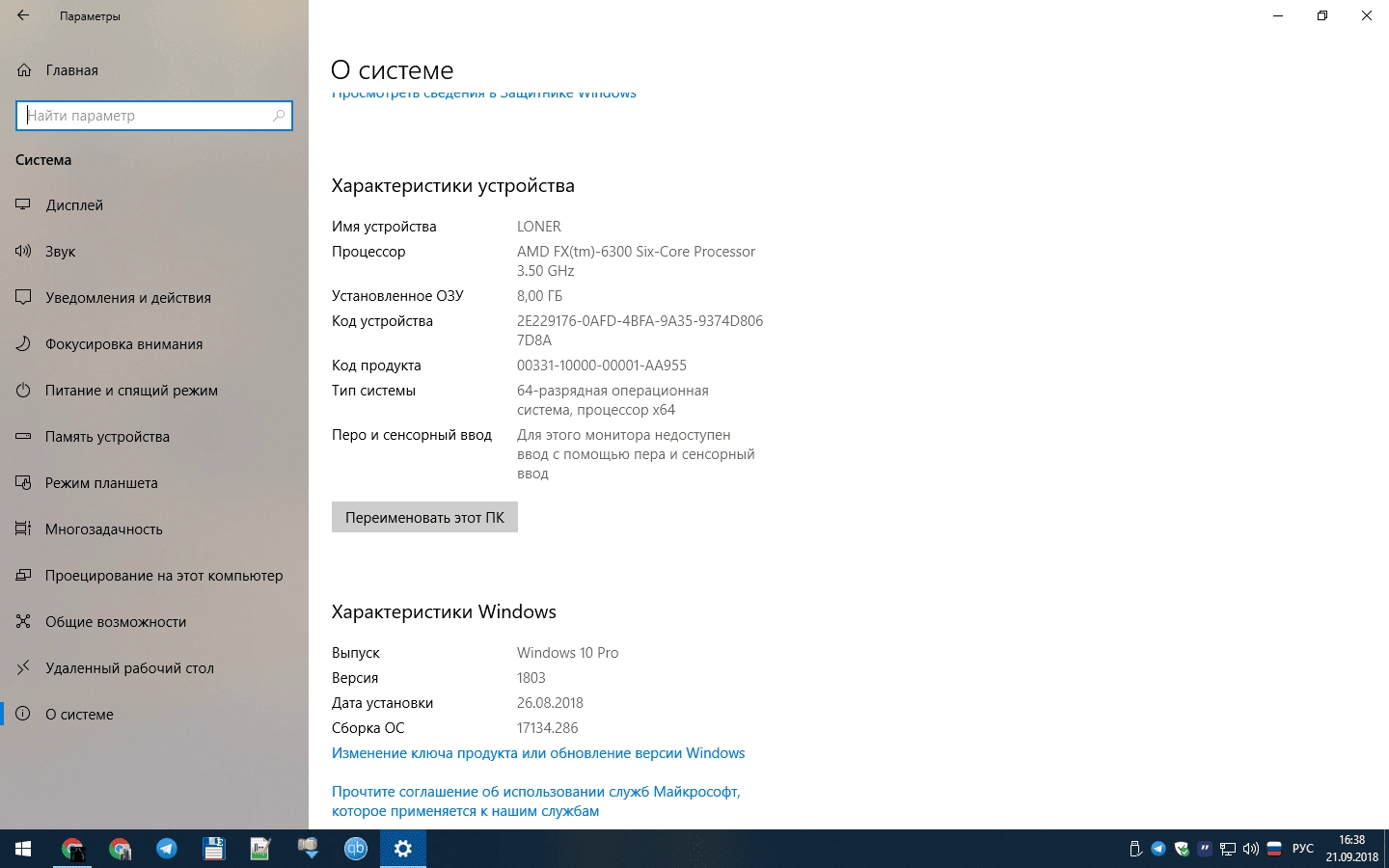
Task: Click the Имя устройства label
Action: click(384, 227)
